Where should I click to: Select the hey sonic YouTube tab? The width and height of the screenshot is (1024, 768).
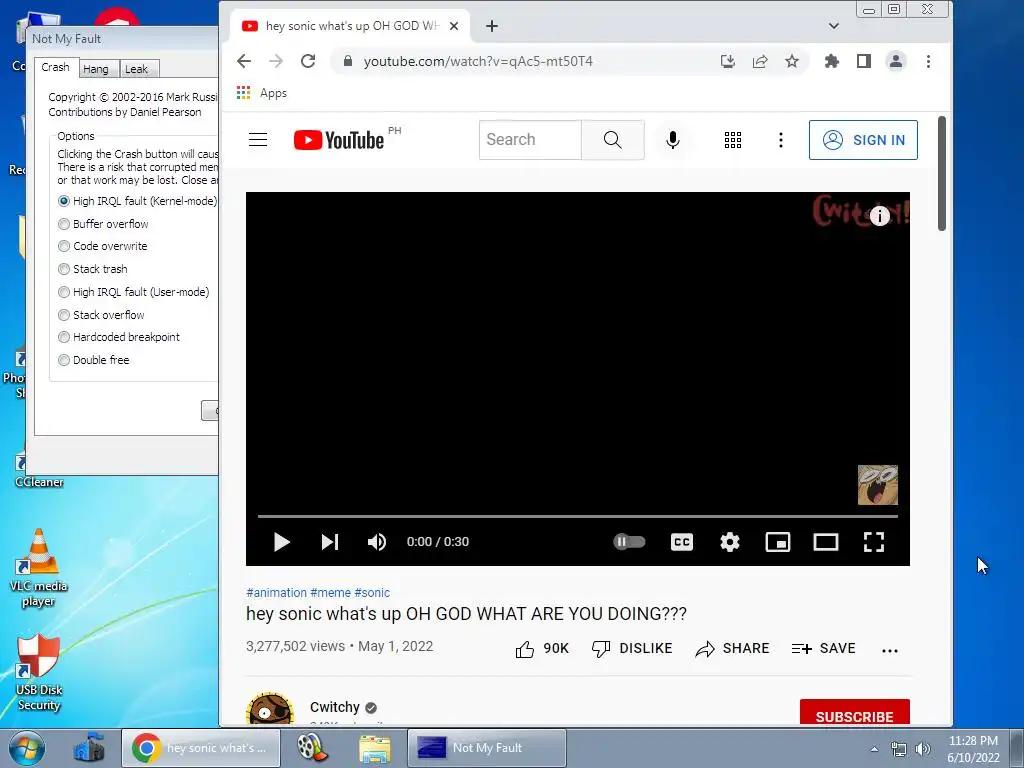[350, 26]
